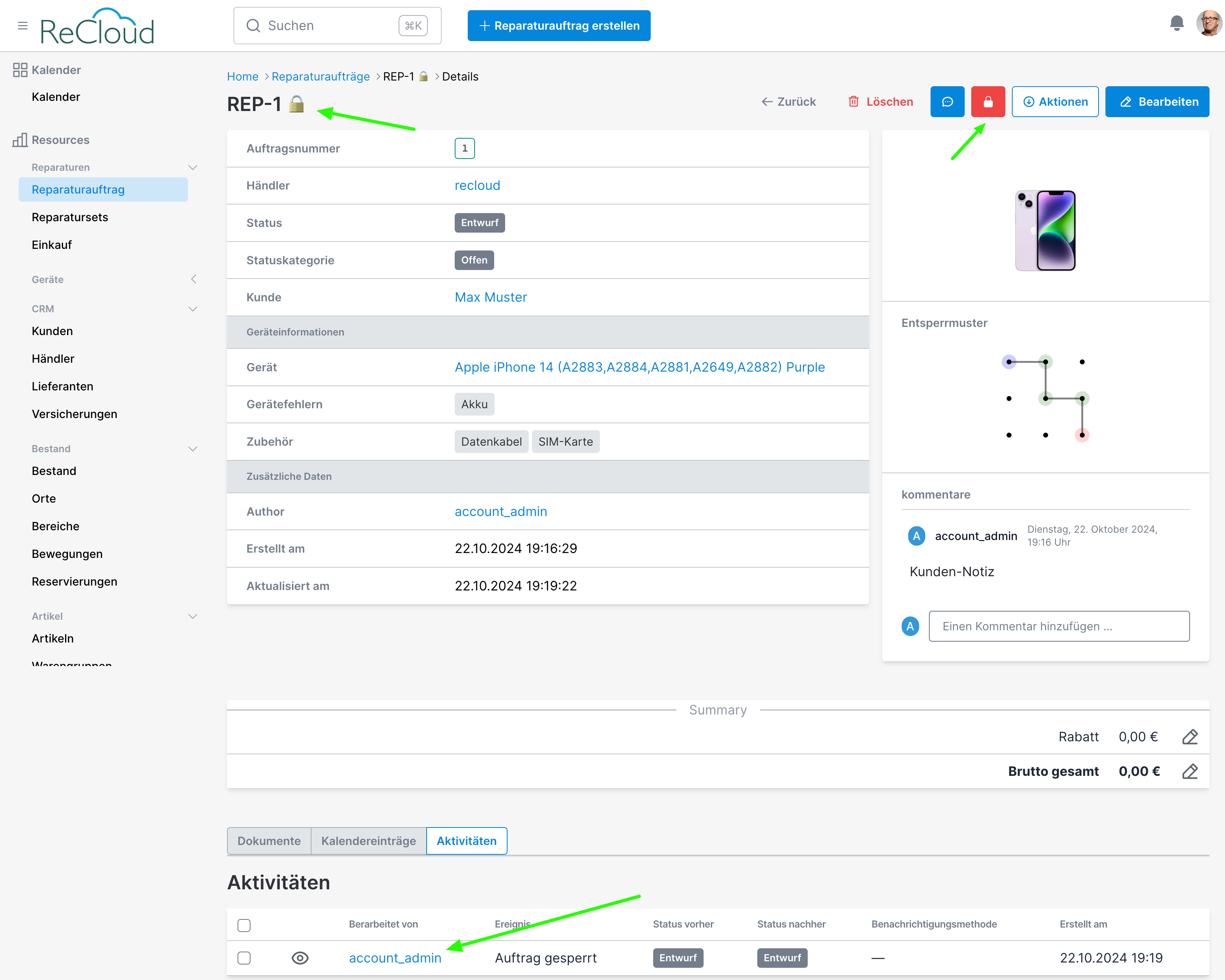Edit Brutto gesamt with pencil icon
Image resolution: width=1225 pixels, height=980 pixels.
coord(1190,771)
